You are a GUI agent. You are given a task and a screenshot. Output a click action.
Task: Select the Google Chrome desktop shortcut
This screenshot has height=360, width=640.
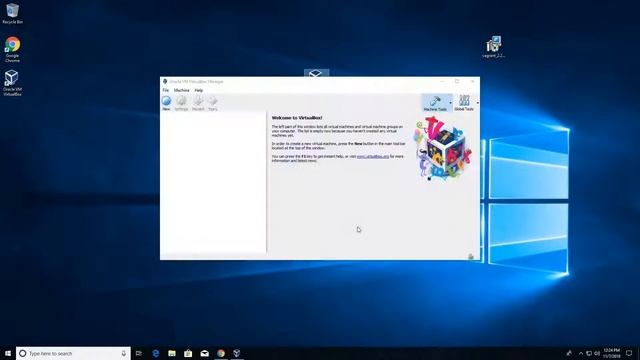tap(12, 49)
